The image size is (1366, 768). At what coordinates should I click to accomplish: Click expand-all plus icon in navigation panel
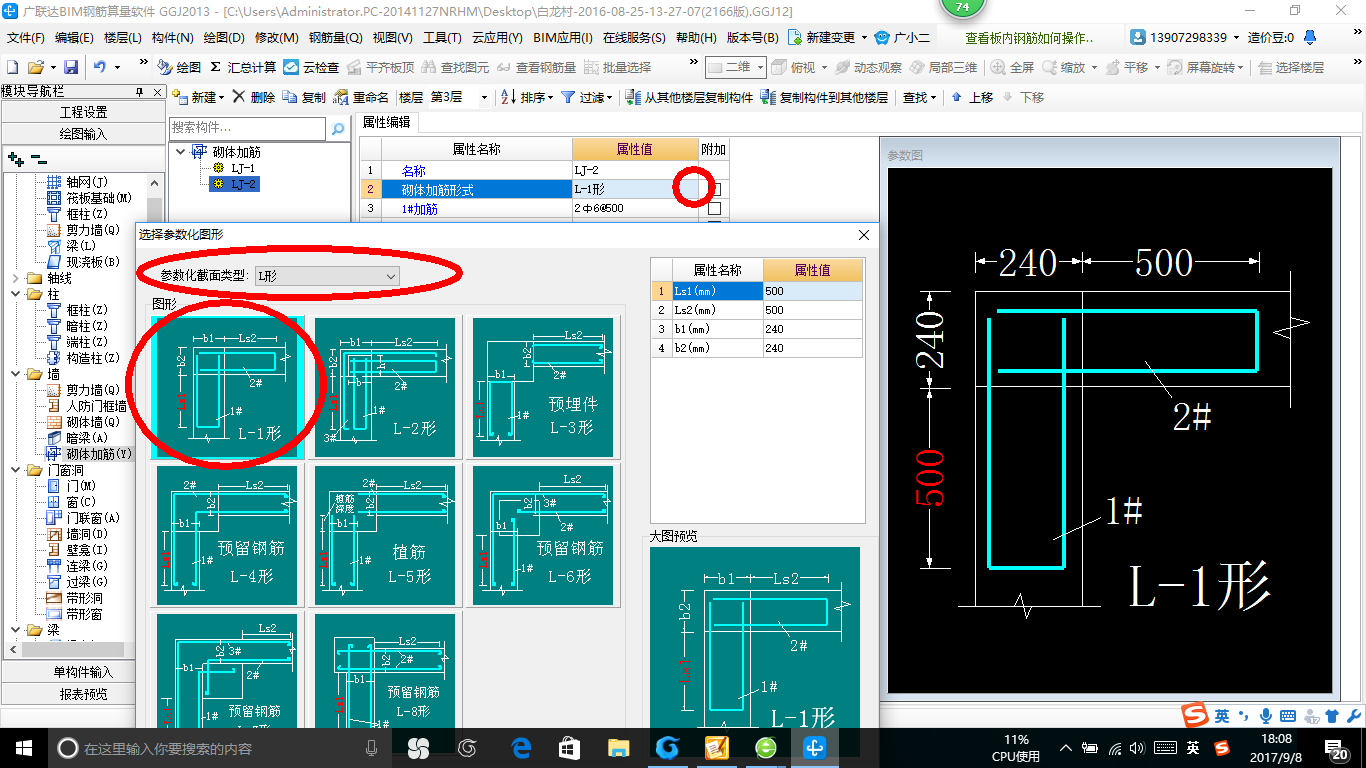pyautogui.click(x=15, y=158)
